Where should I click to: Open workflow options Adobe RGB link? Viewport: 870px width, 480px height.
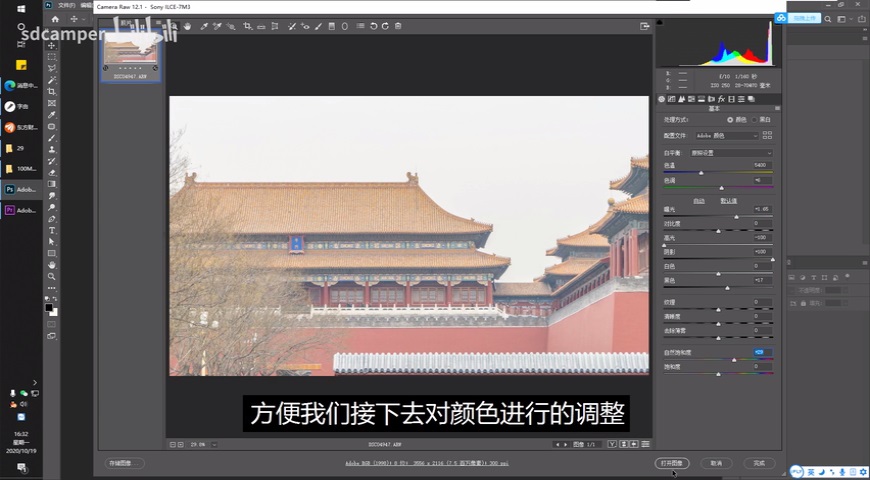(427, 463)
